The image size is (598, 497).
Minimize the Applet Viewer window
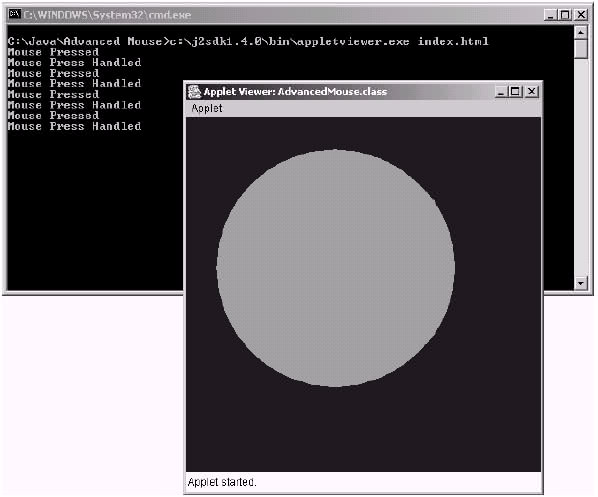point(501,92)
